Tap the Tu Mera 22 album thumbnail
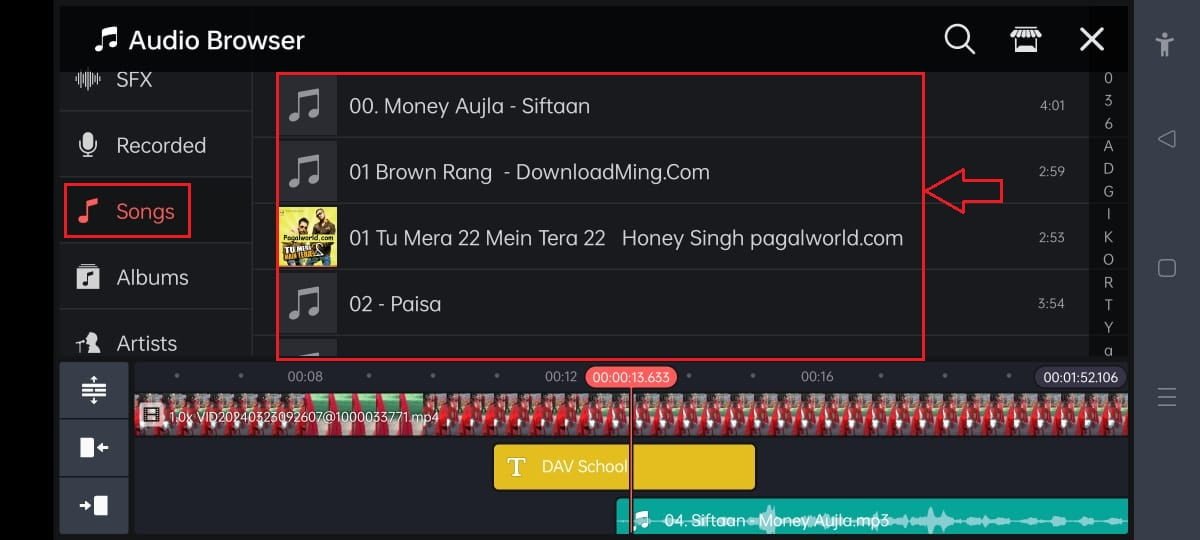 308,237
